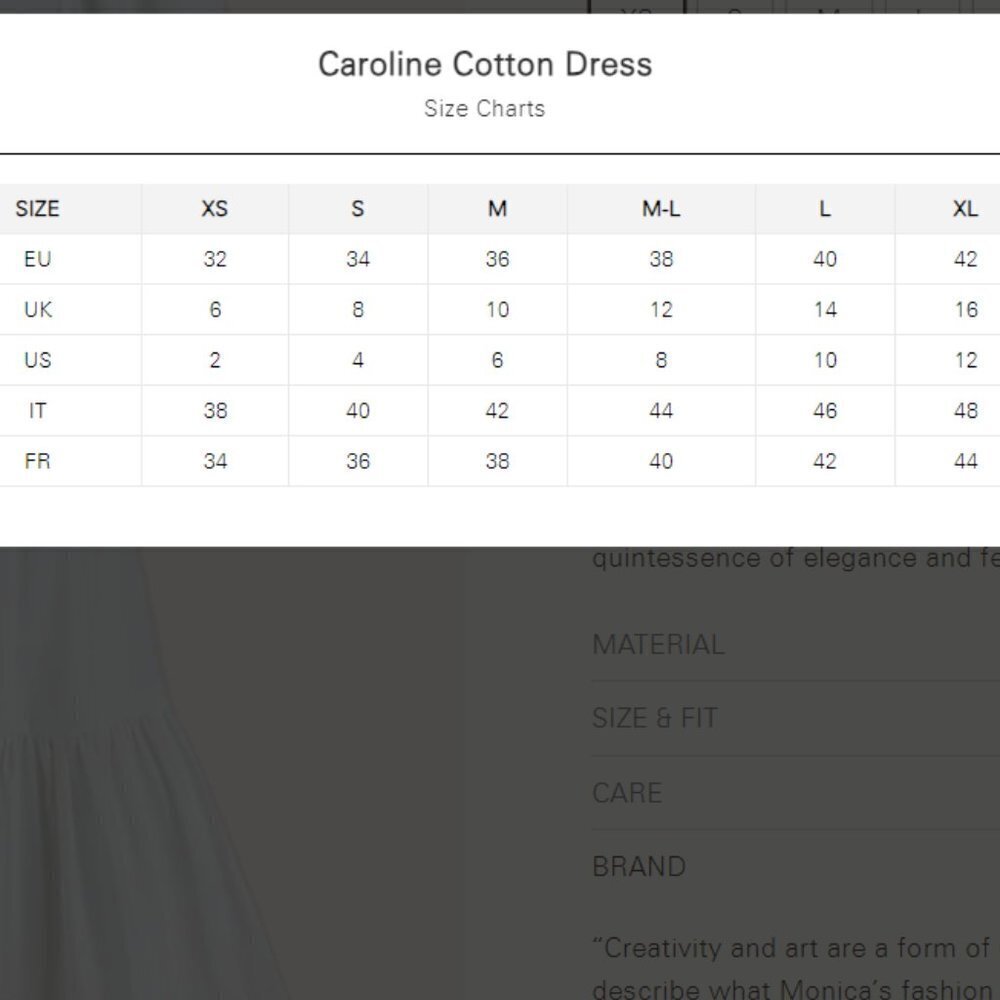The image size is (1000, 1000).
Task: Select the Size Charts subtitle
Action: [485, 108]
